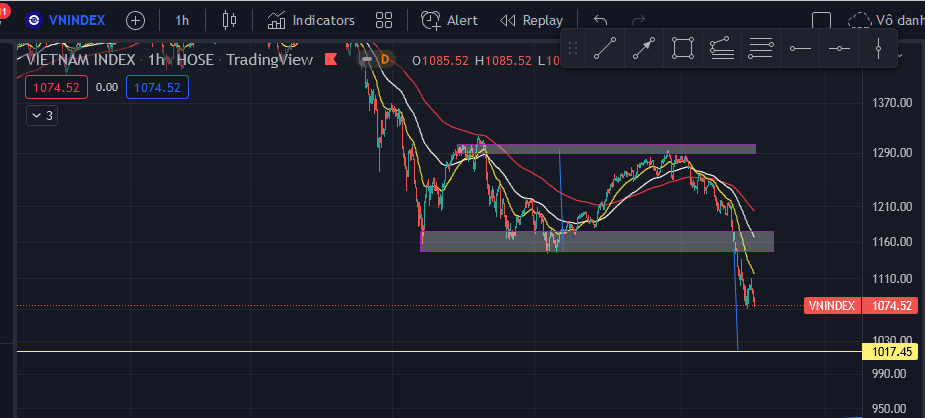925x418 pixels.
Task: Click the 1074.52 last price axis label
Action: (x=890, y=305)
